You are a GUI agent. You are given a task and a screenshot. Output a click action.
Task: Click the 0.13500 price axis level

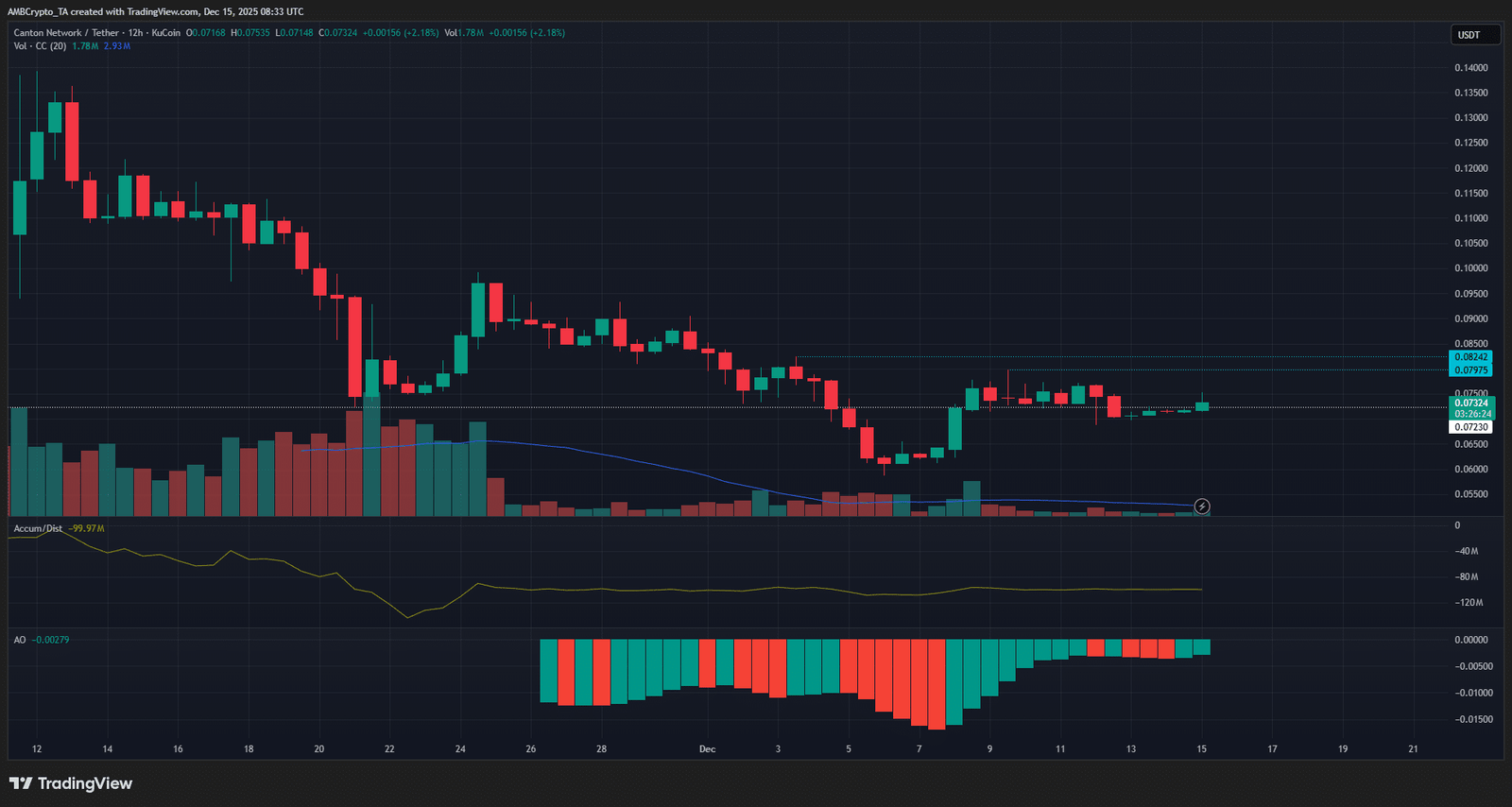(x=1470, y=94)
